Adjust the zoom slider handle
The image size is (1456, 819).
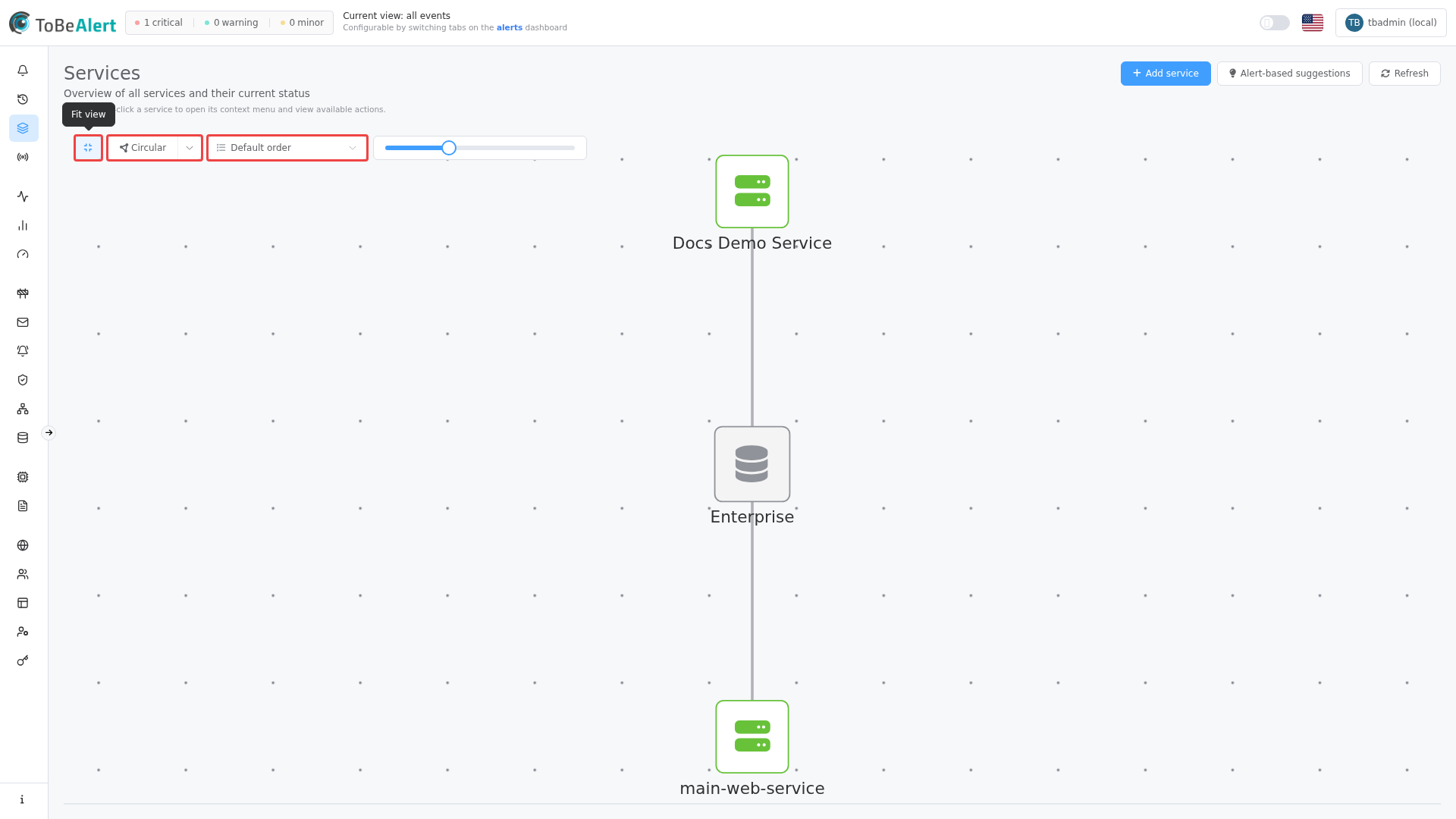click(449, 148)
